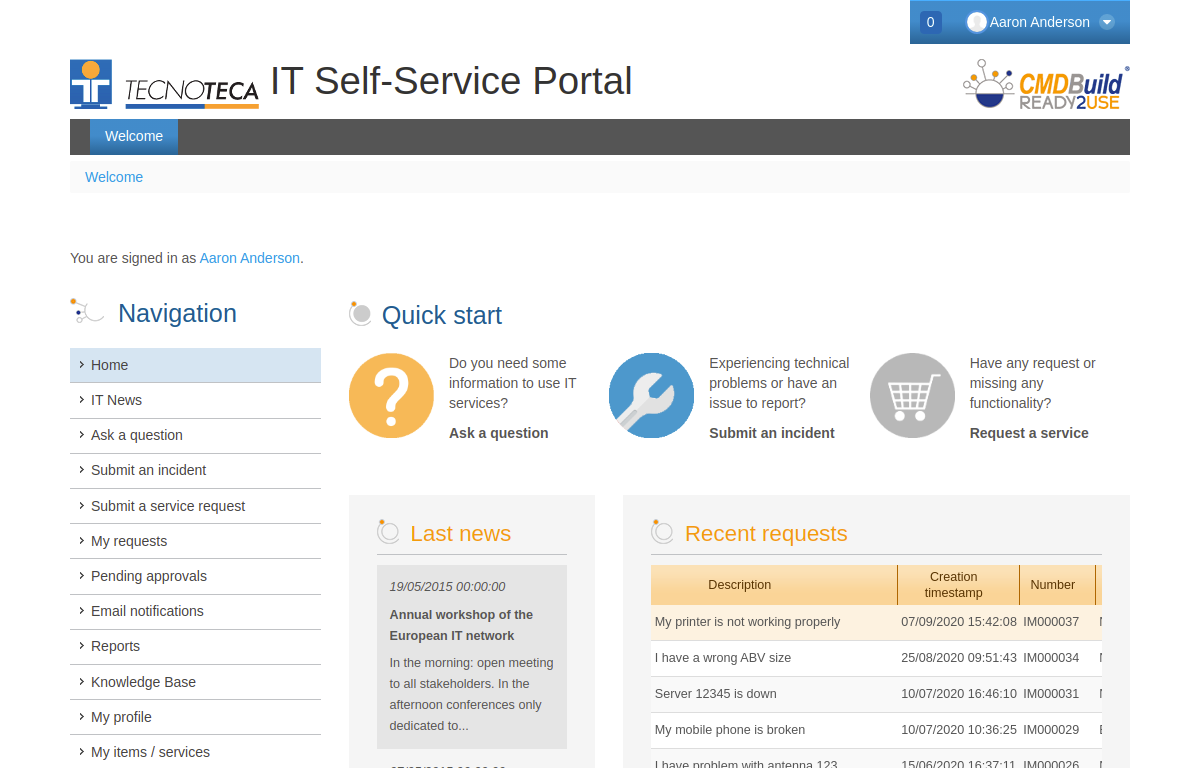
Task: Open Knowledge Base navigation item
Action: tap(143, 682)
